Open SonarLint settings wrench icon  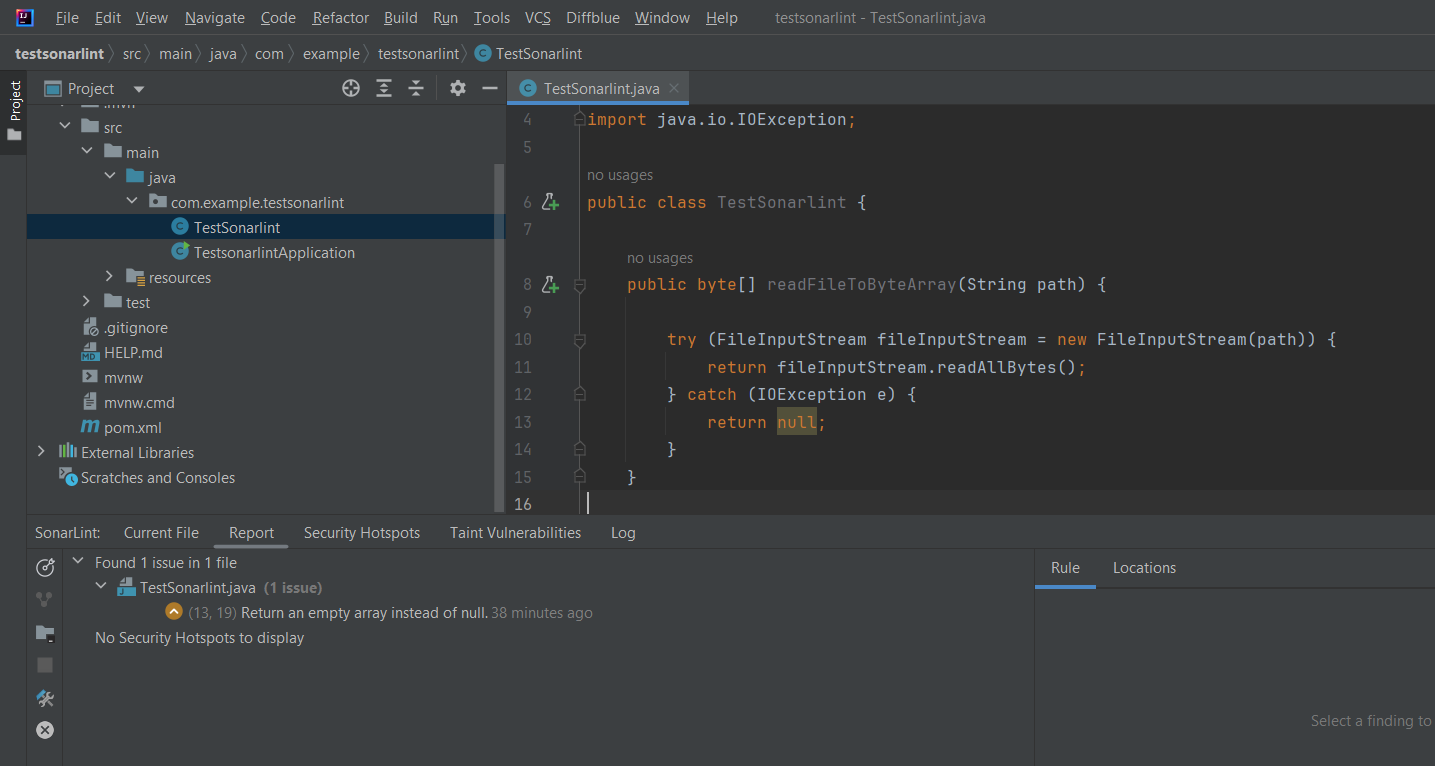(x=45, y=698)
